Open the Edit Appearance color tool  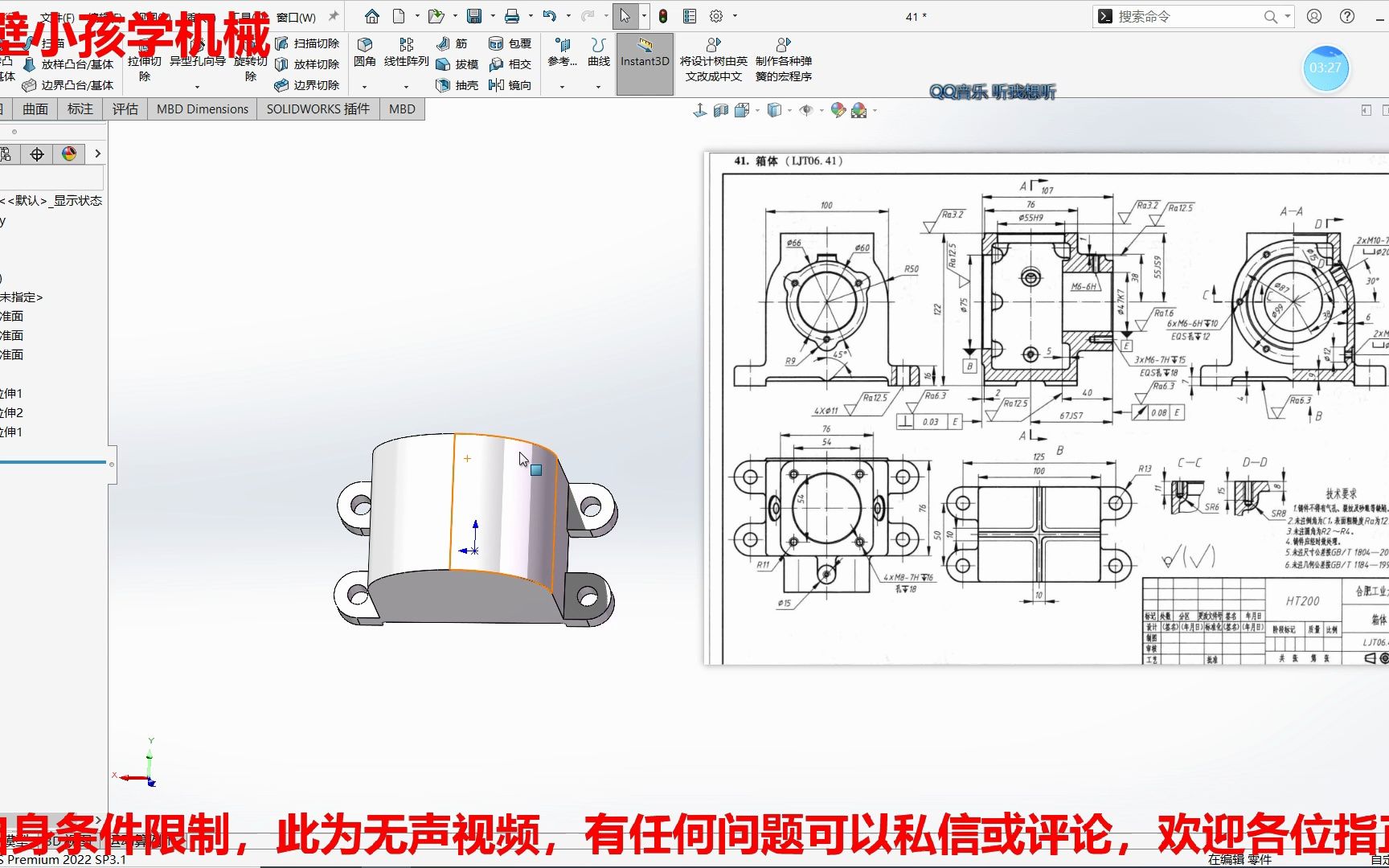pos(838,111)
